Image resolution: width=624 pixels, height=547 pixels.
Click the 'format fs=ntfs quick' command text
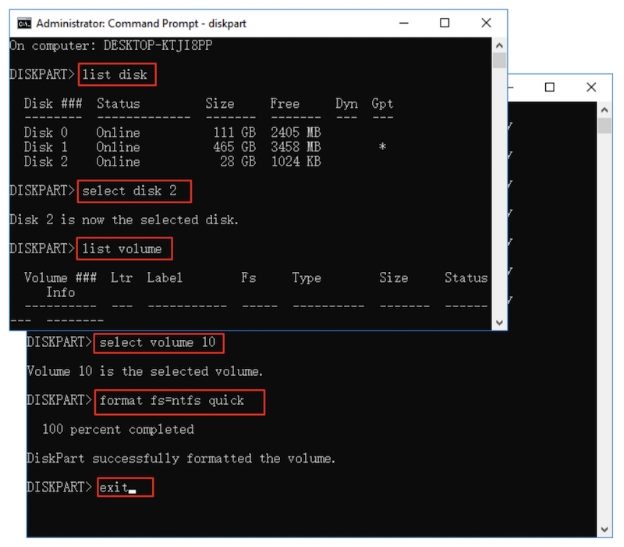(x=172, y=400)
